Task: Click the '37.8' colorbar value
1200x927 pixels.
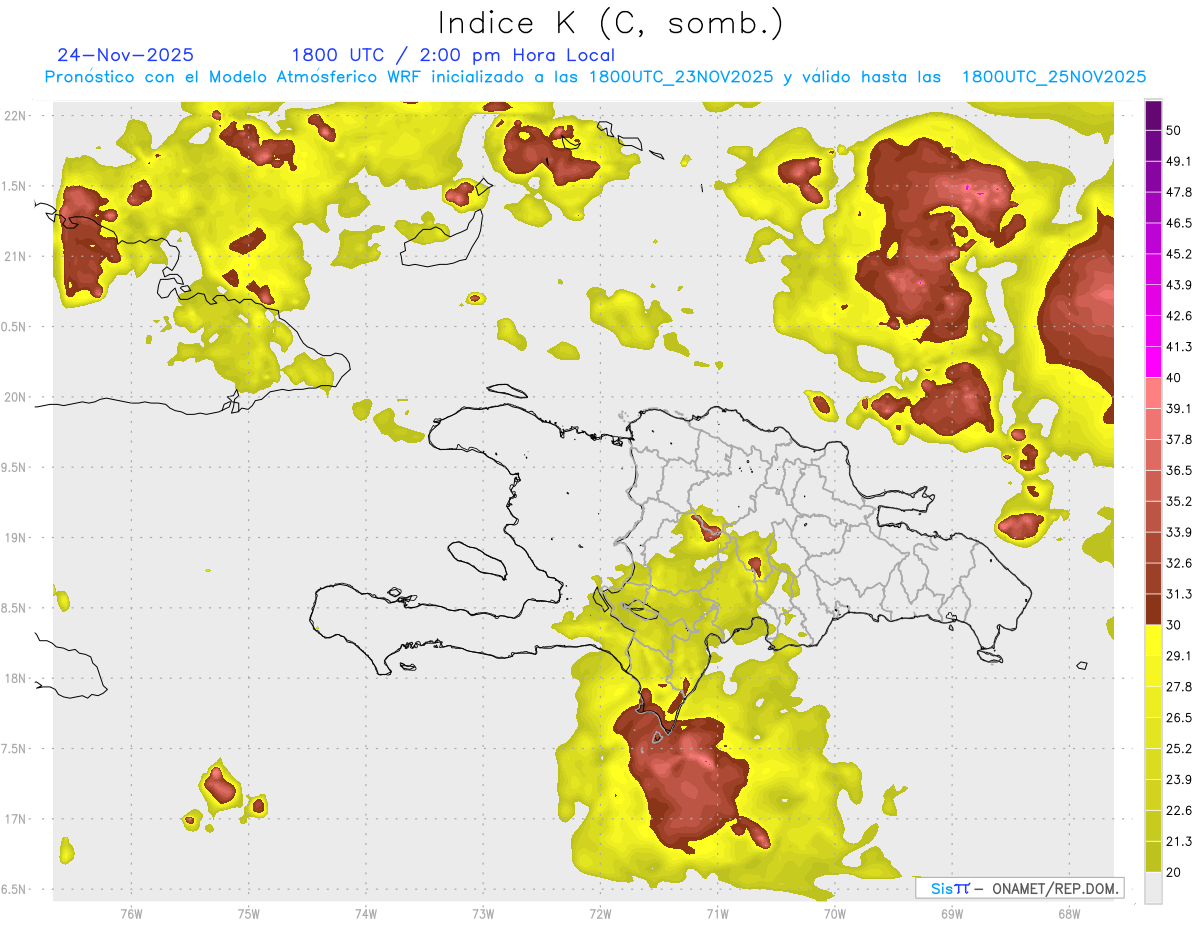Action: coord(1179,439)
